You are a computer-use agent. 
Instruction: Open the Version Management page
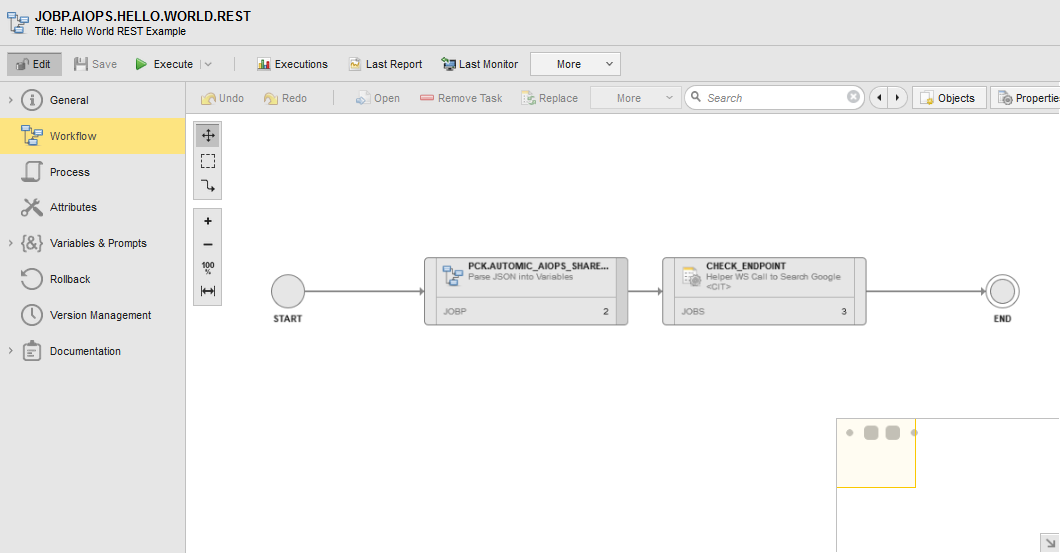coord(100,315)
